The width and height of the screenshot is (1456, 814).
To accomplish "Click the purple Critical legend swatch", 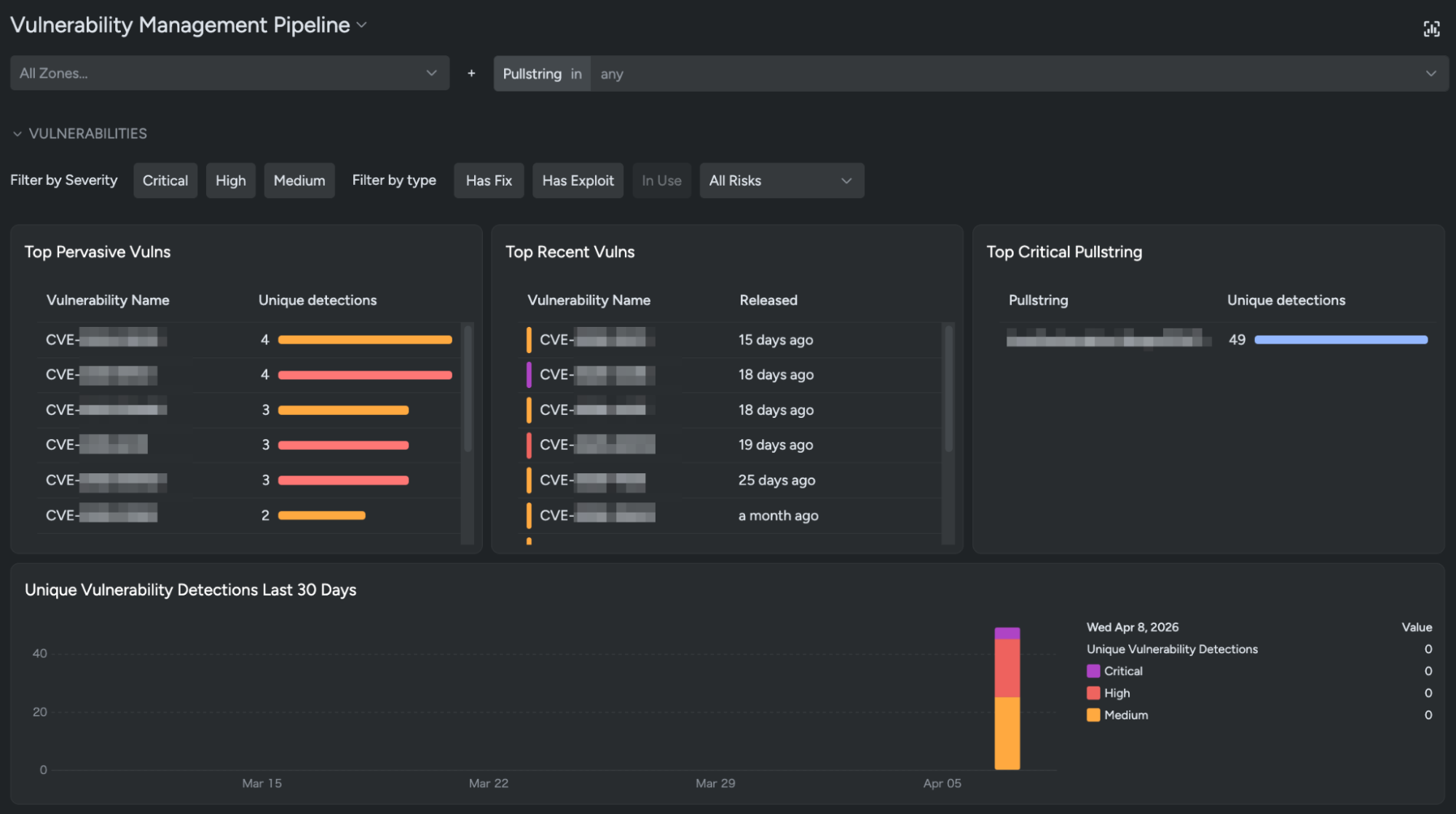I will pyautogui.click(x=1093, y=671).
